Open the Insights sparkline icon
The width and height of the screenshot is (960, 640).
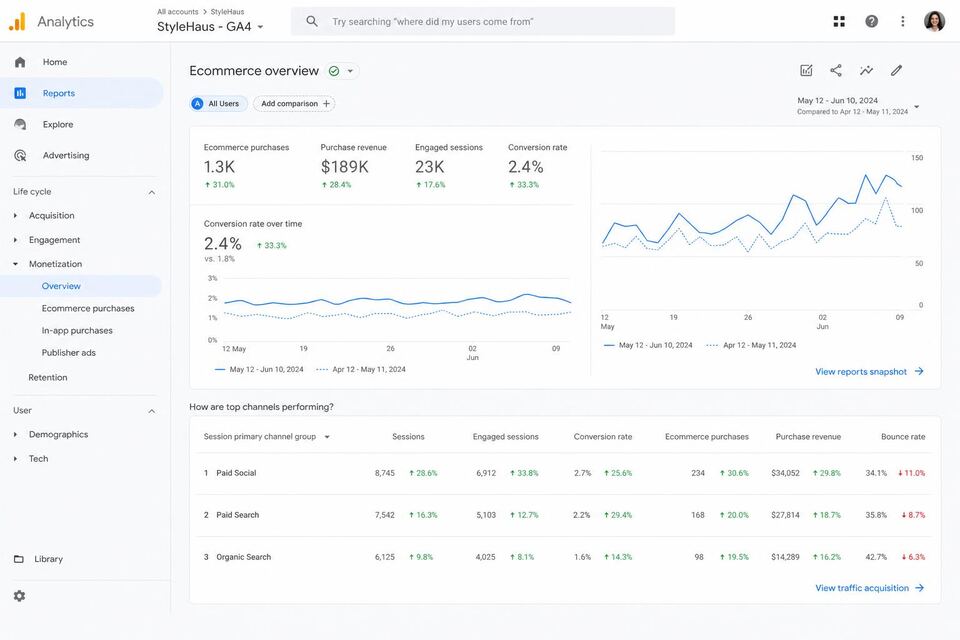click(866, 70)
